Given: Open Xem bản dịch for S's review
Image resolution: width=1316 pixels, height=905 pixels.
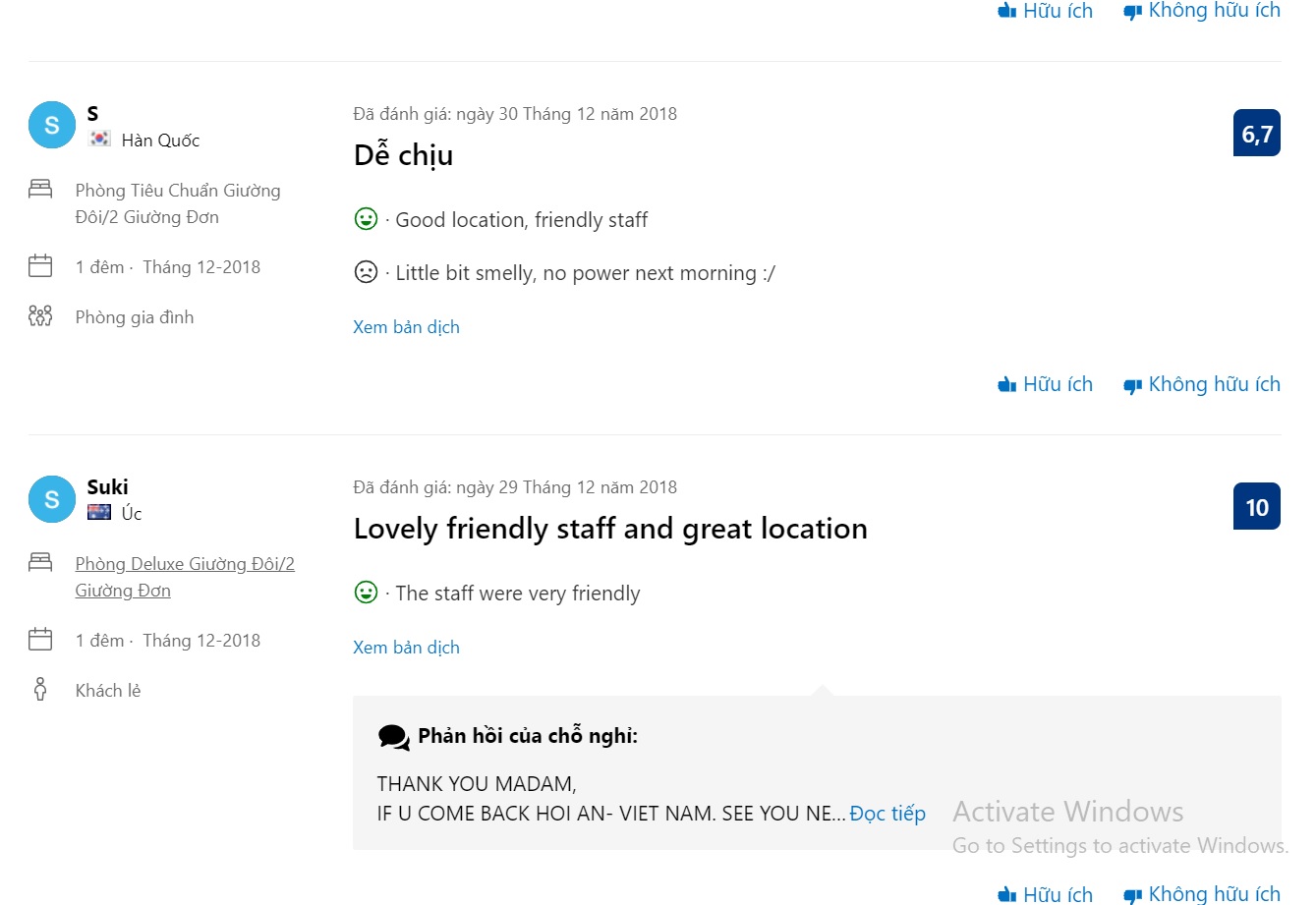Looking at the screenshot, I should click(x=406, y=327).
